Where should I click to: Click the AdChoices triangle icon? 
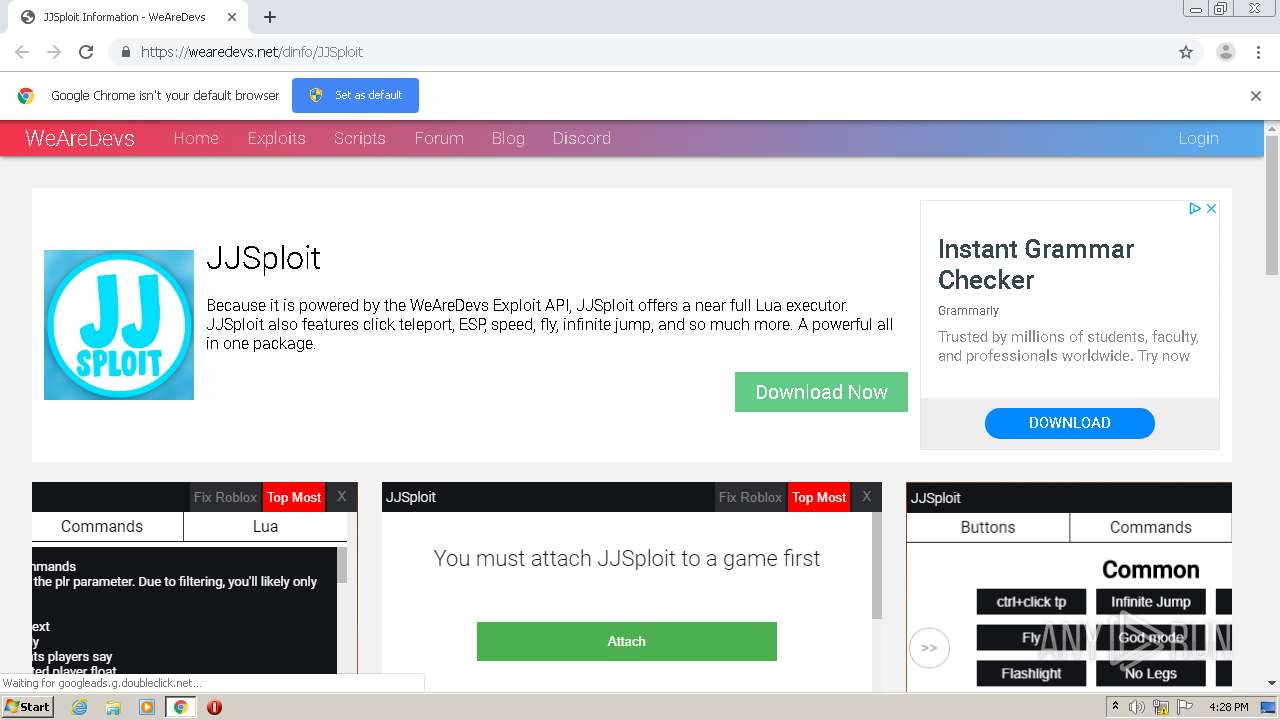(1194, 208)
